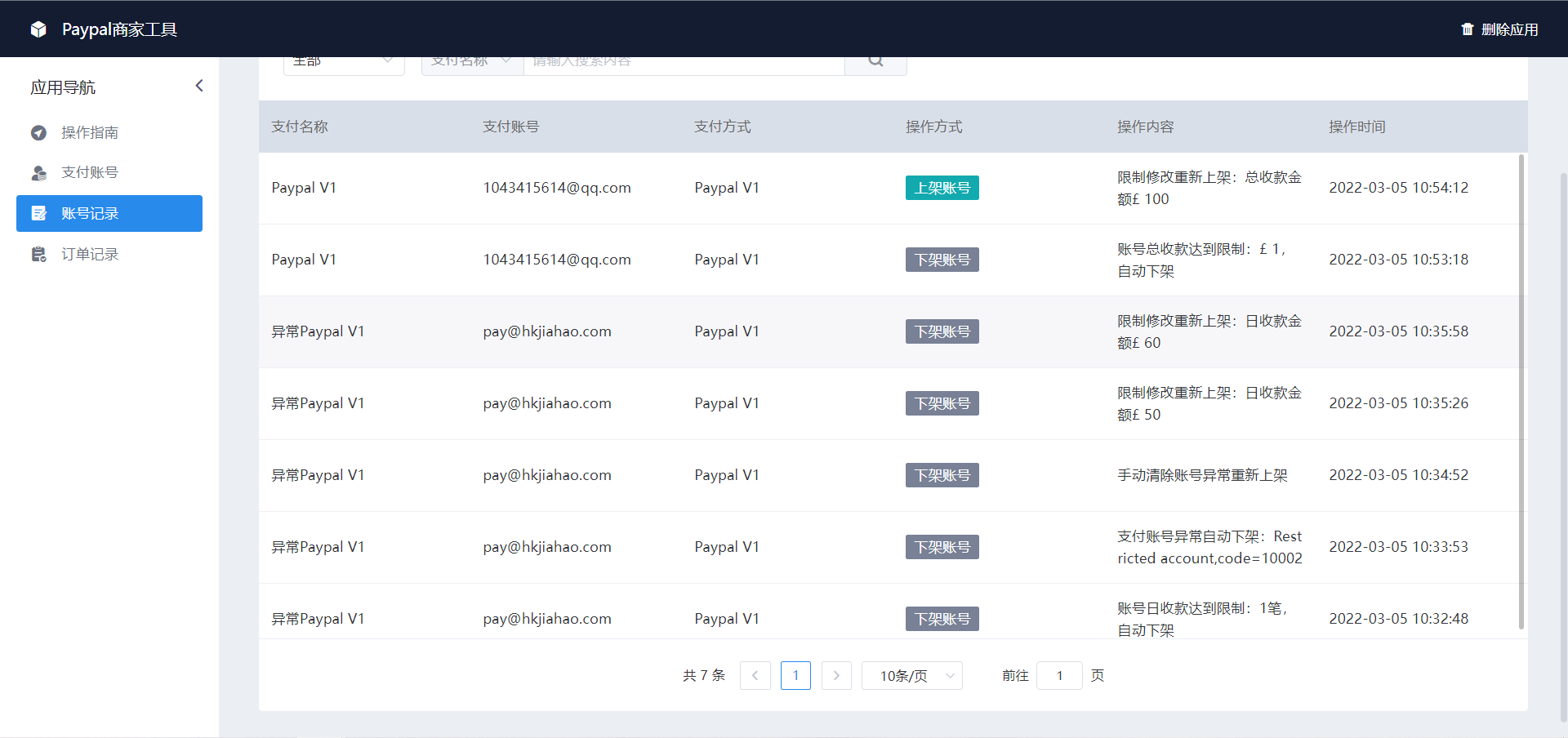Click 异常Paypal V1 name in 10:33:53 row

click(318, 547)
